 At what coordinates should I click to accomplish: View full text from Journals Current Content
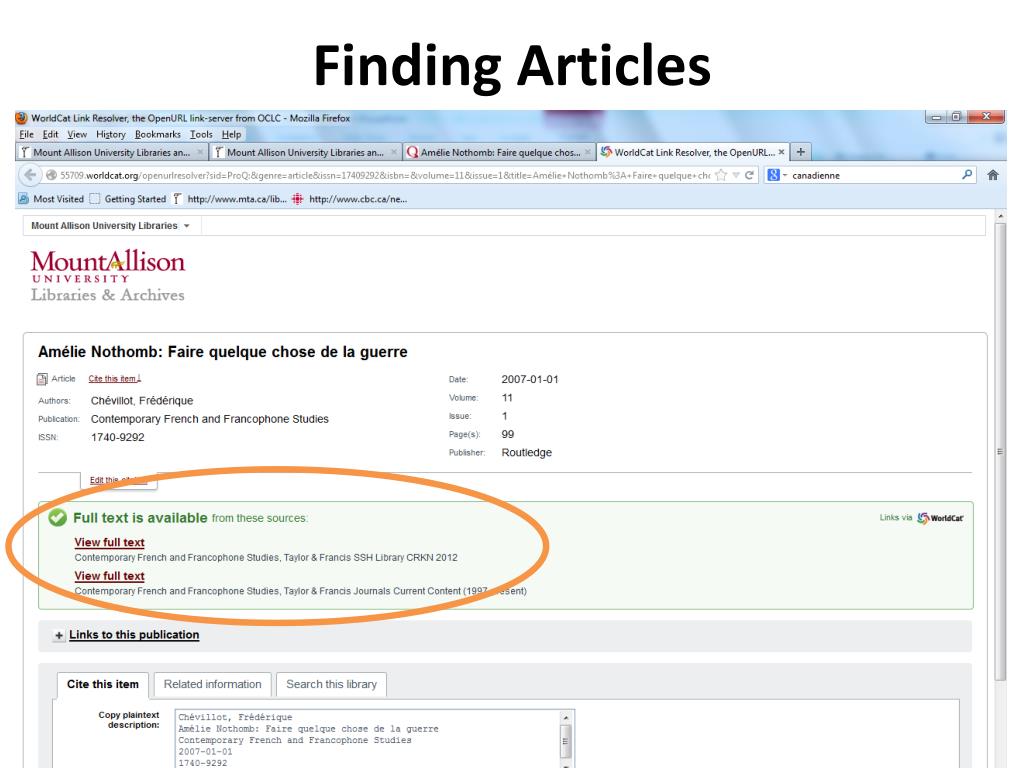coord(109,576)
